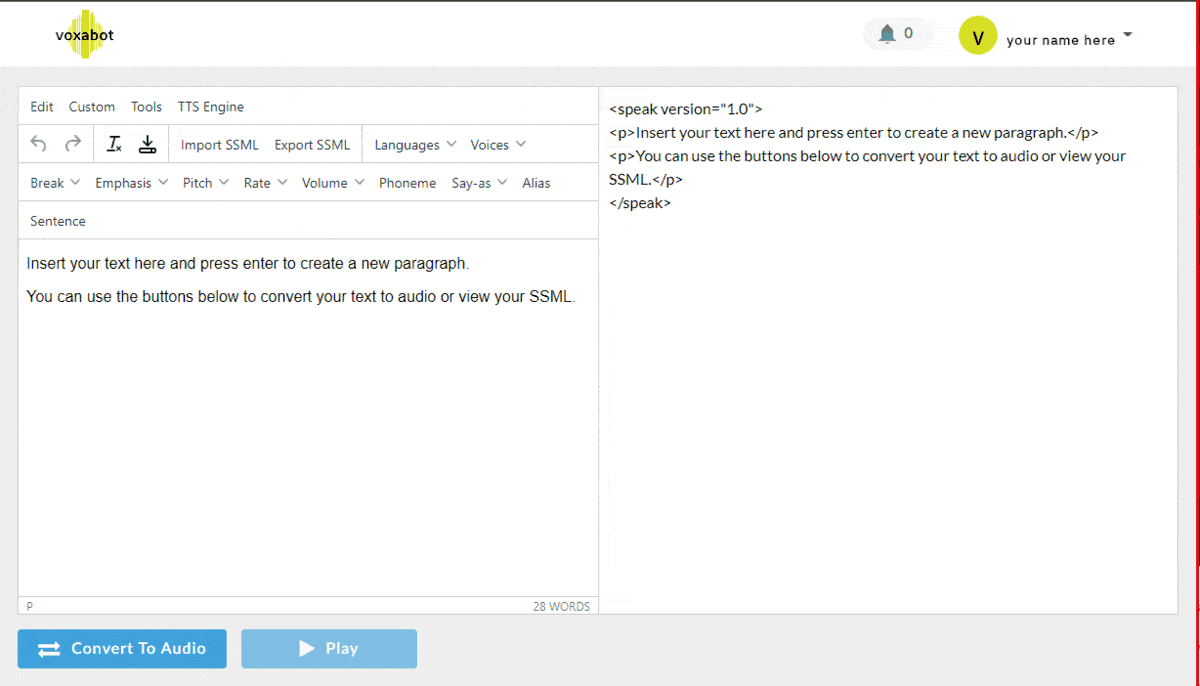1200x686 pixels.
Task: Click the yellow V user avatar
Action: (x=977, y=37)
